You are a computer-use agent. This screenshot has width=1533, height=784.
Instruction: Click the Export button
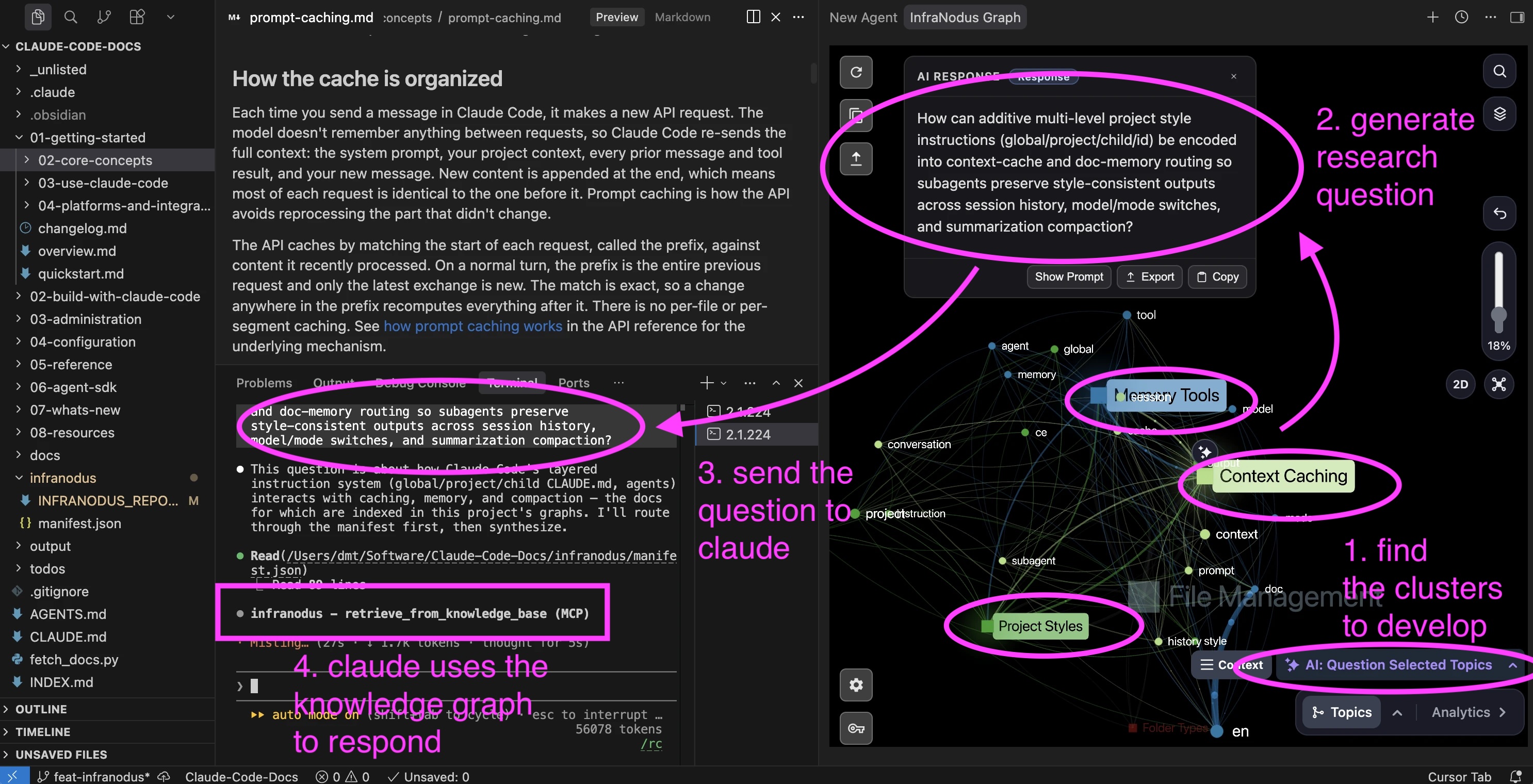click(x=1149, y=277)
